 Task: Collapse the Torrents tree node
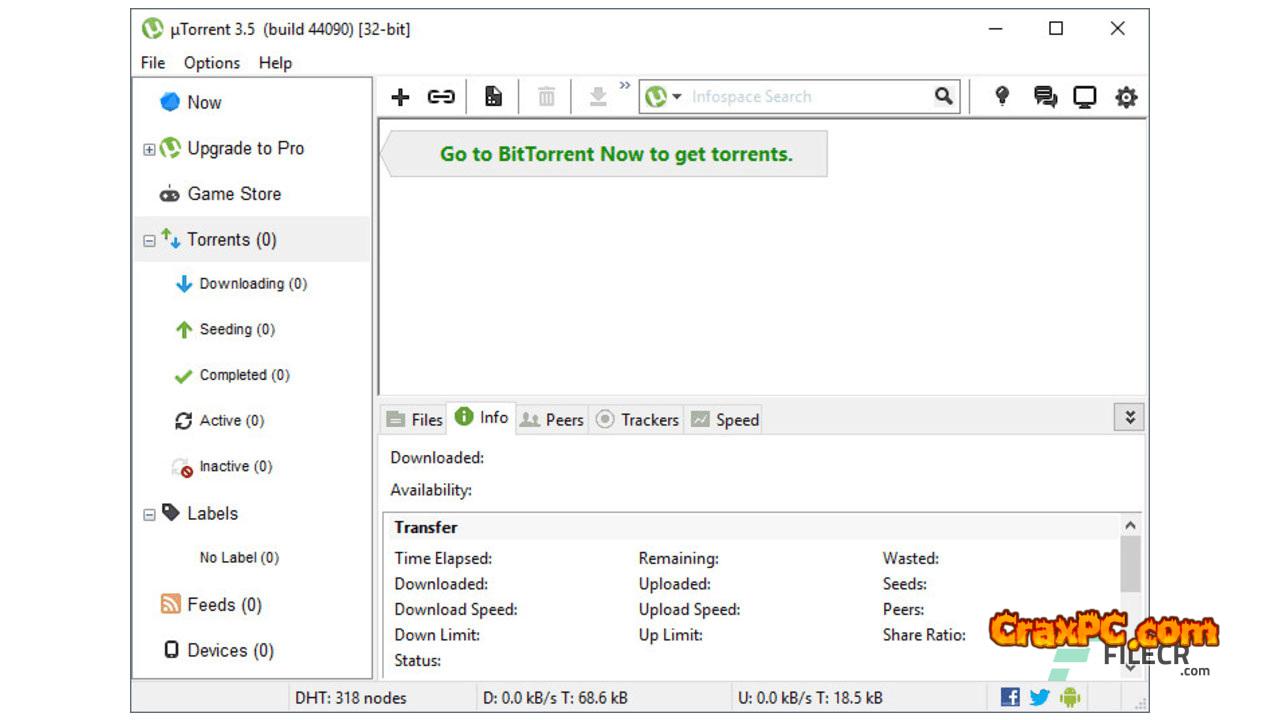149,241
